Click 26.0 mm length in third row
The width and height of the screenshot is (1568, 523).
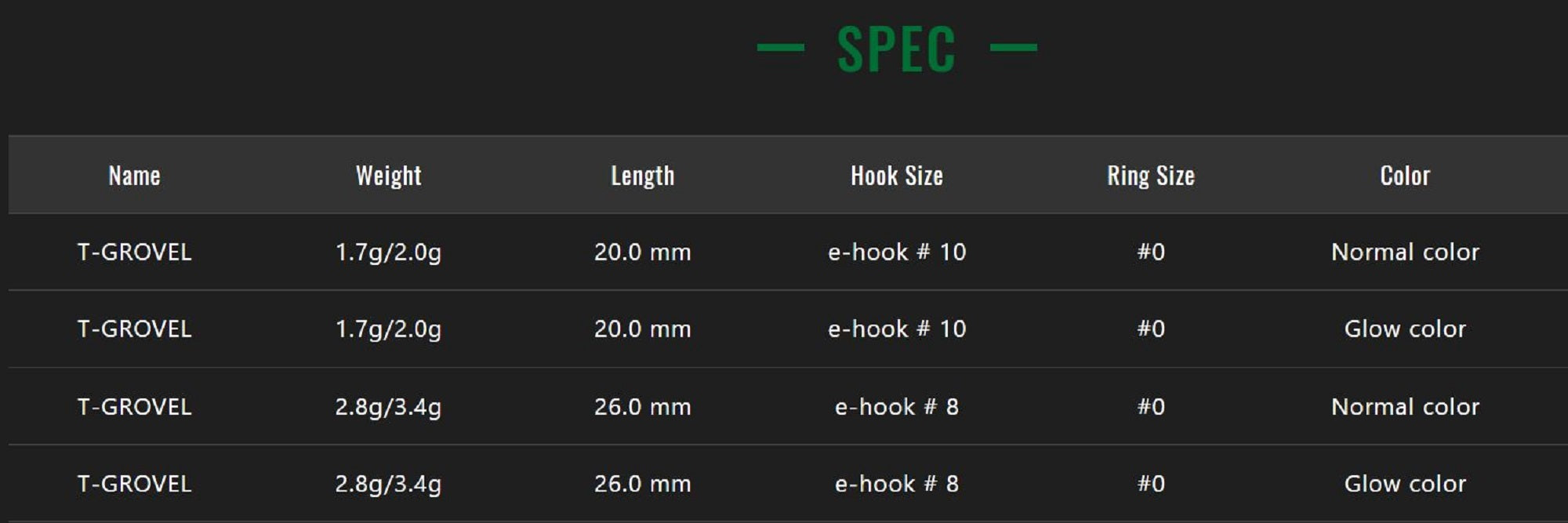pyautogui.click(x=642, y=406)
